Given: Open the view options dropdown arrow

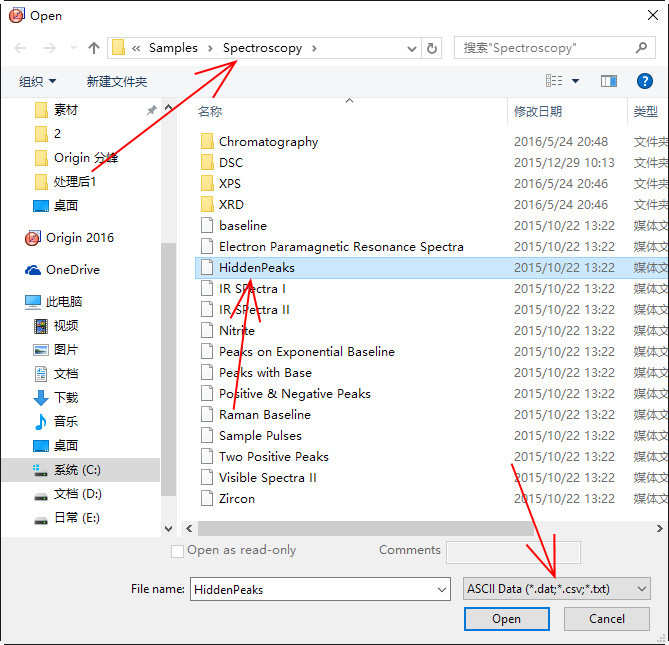Looking at the screenshot, I should (x=575, y=81).
